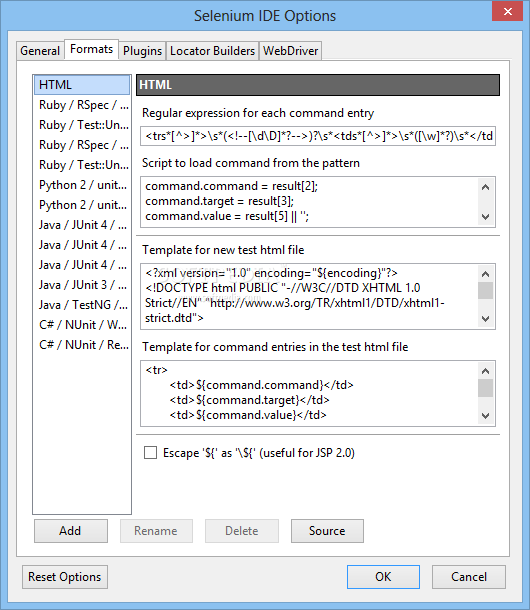Click the up arrow of the command entries template scrollbar
530x610 pixels.
click(x=485, y=371)
